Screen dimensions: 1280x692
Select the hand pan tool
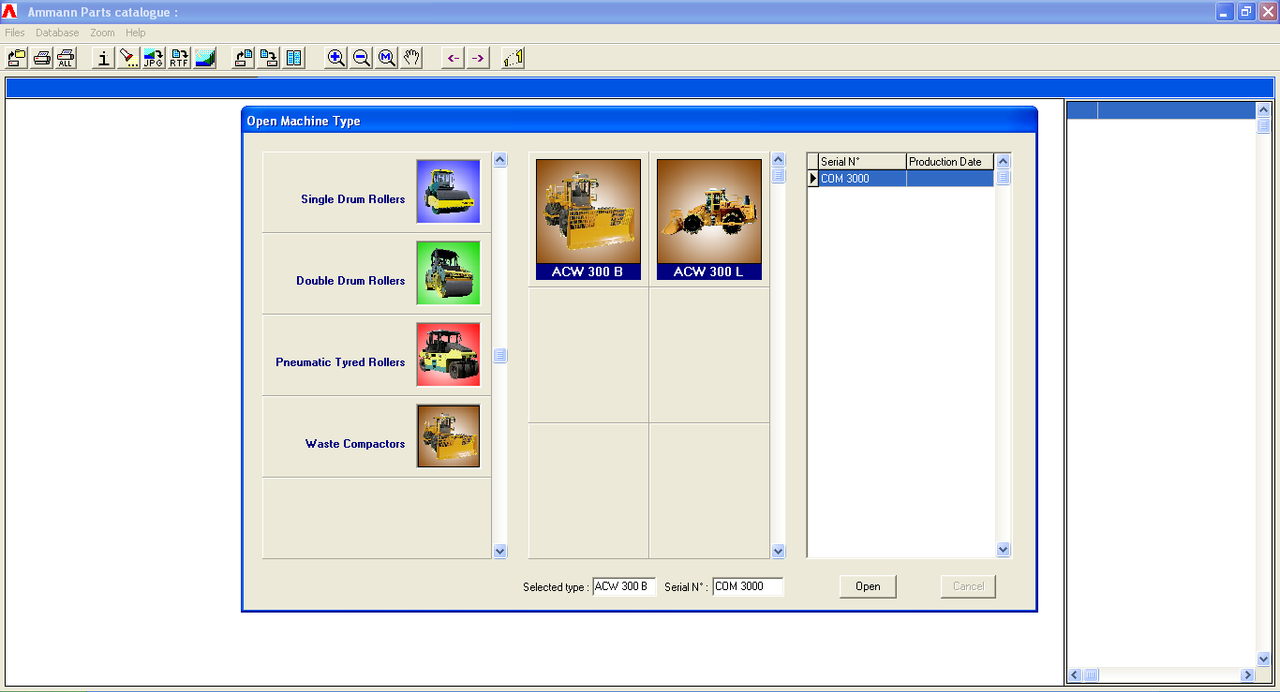[412, 58]
